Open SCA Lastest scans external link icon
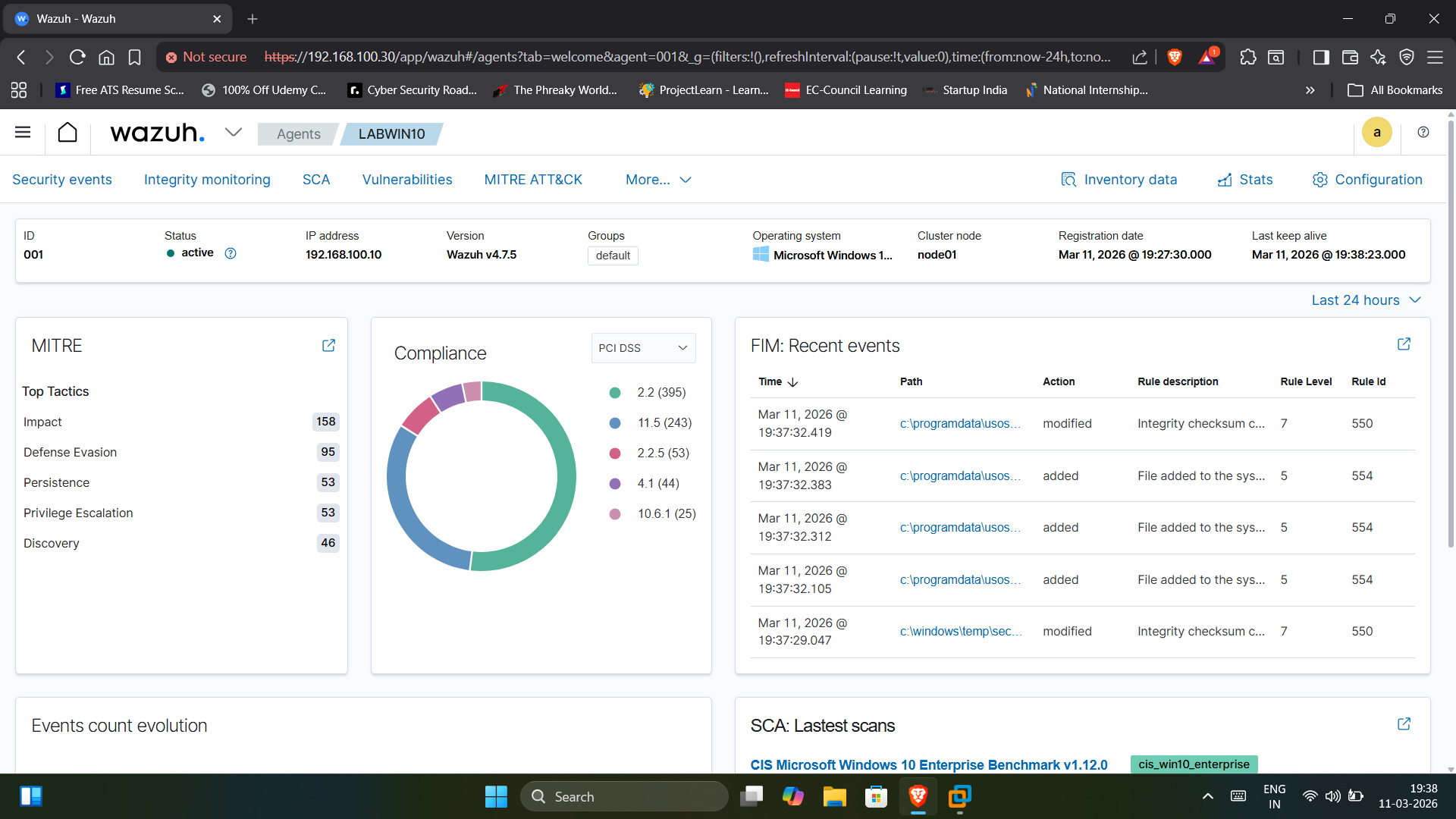The image size is (1456, 819). pos(1404,724)
